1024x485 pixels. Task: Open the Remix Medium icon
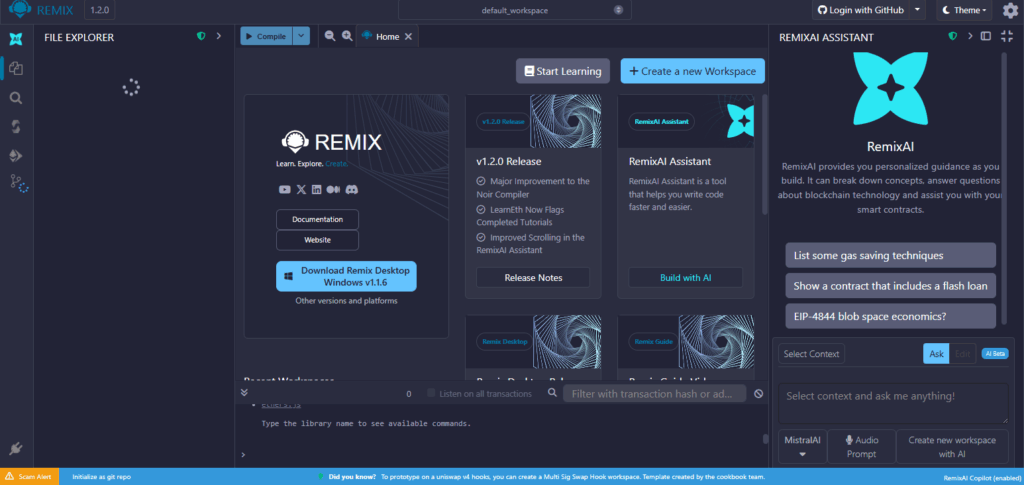(x=333, y=189)
